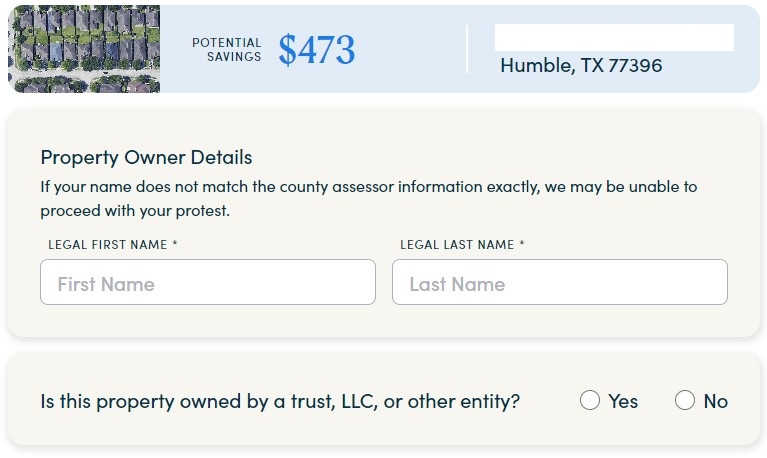
Task: Click the blank street address box
Action: click(614, 38)
